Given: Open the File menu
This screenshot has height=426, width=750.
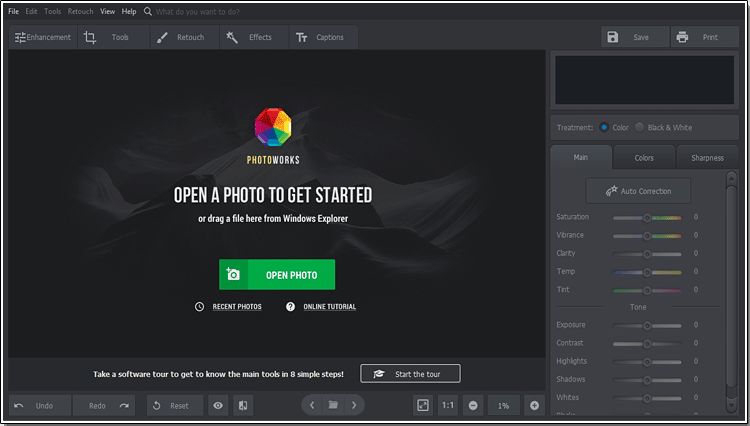Looking at the screenshot, I should tap(13, 11).
